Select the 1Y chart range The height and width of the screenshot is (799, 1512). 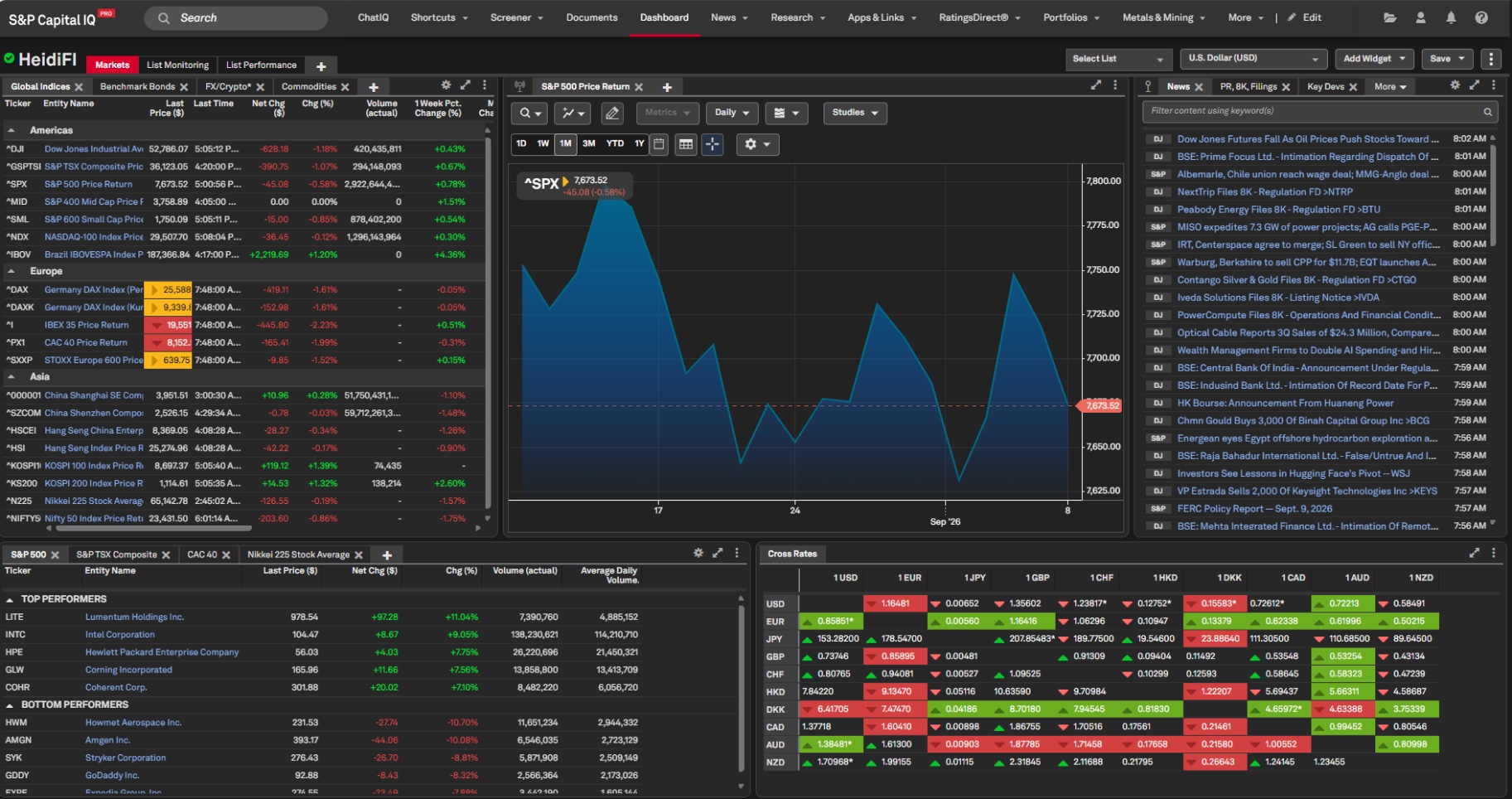(x=640, y=144)
